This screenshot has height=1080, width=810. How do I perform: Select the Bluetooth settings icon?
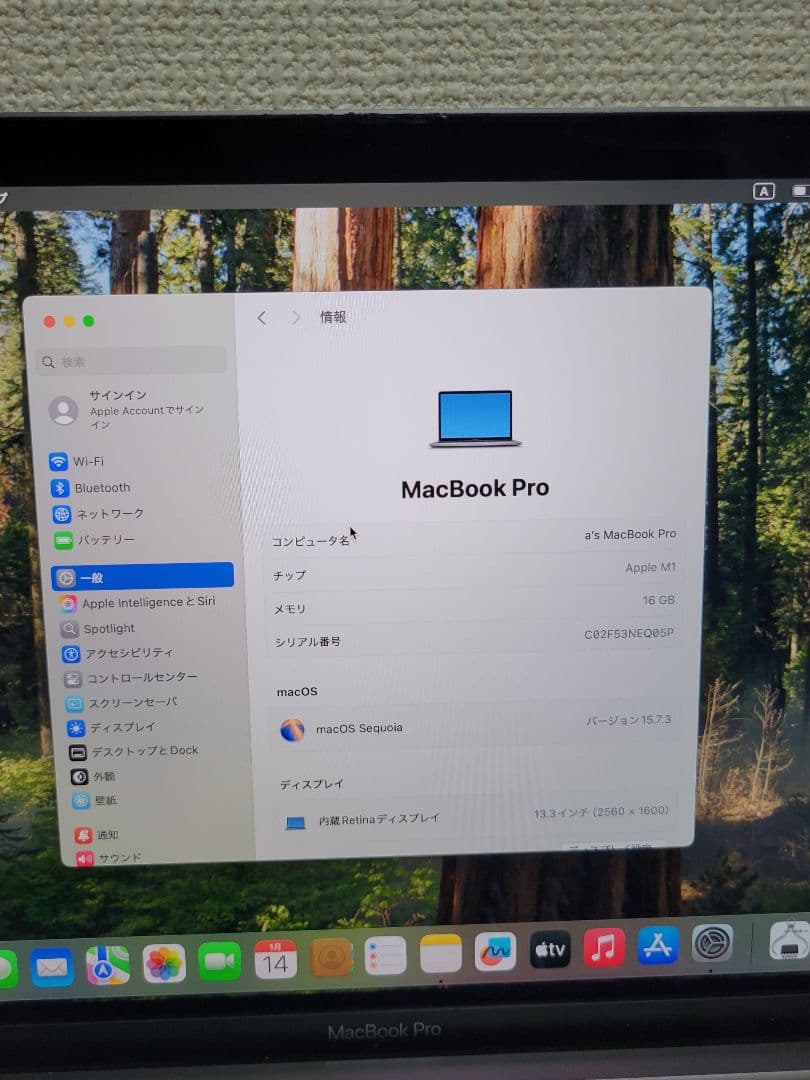(x=62, y=488)
